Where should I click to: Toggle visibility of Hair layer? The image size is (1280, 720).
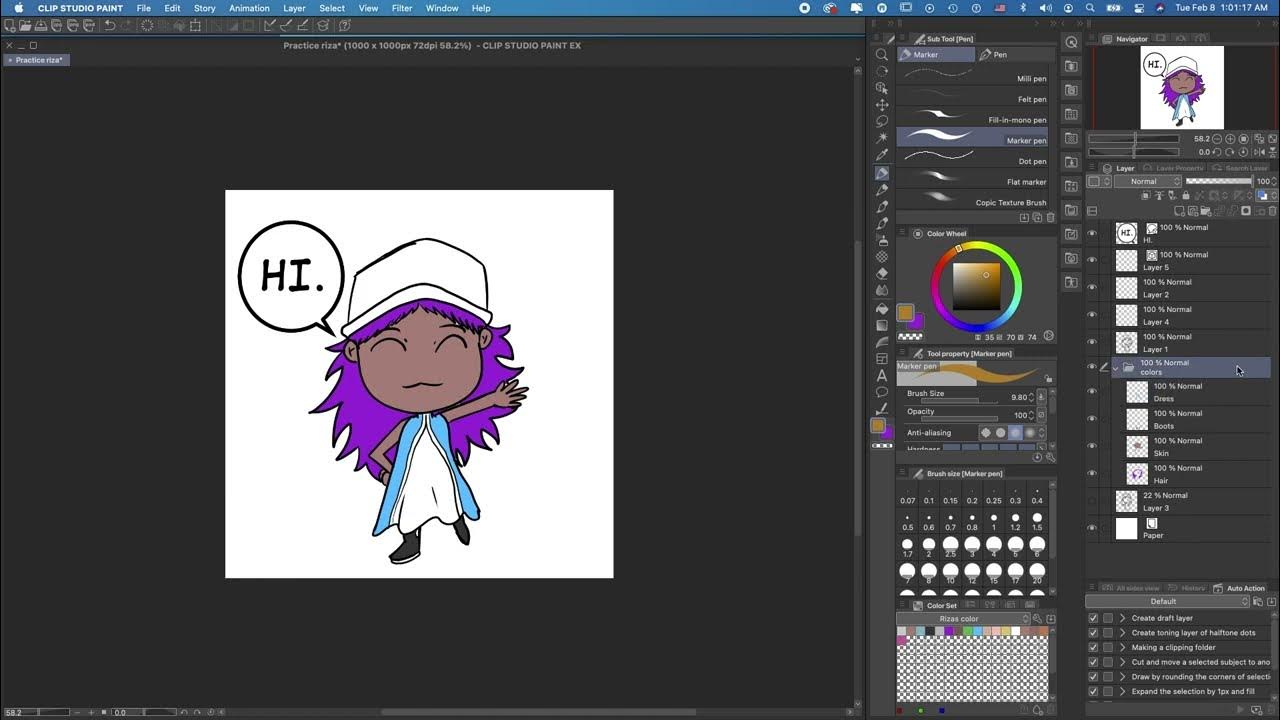1092,473
